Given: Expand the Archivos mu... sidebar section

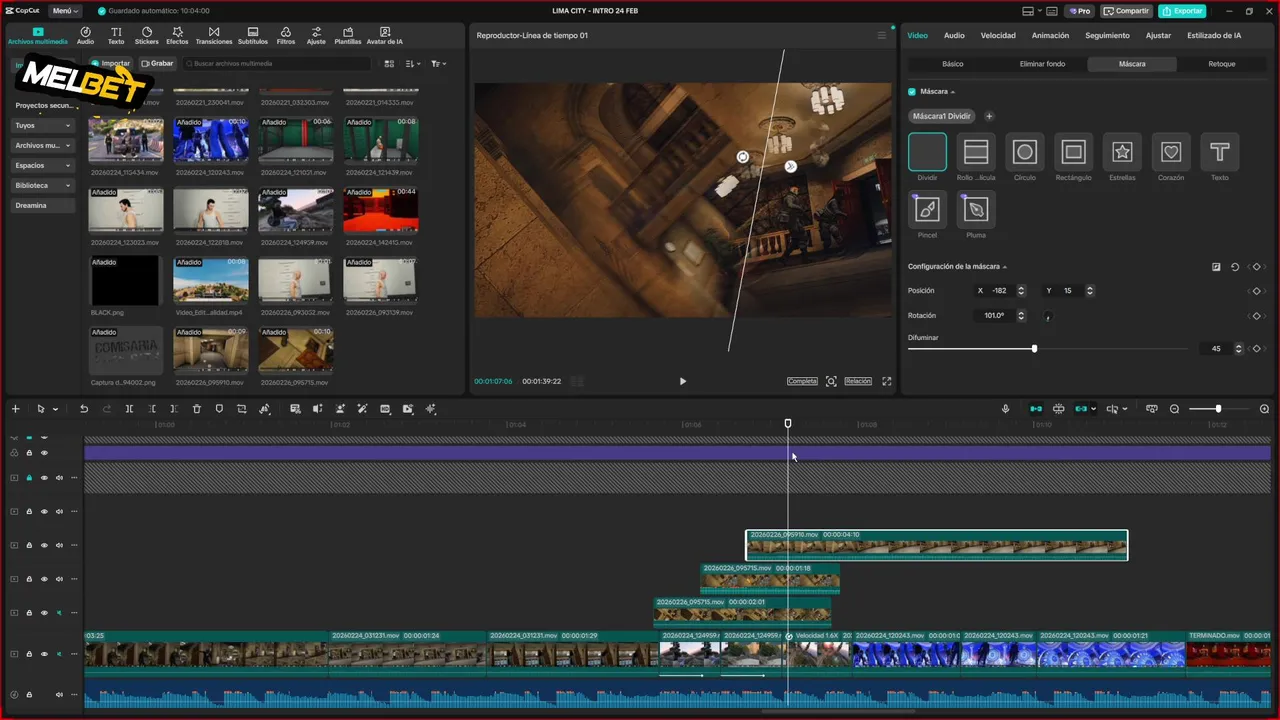Looking at the screenshot, I should point(43,146).
